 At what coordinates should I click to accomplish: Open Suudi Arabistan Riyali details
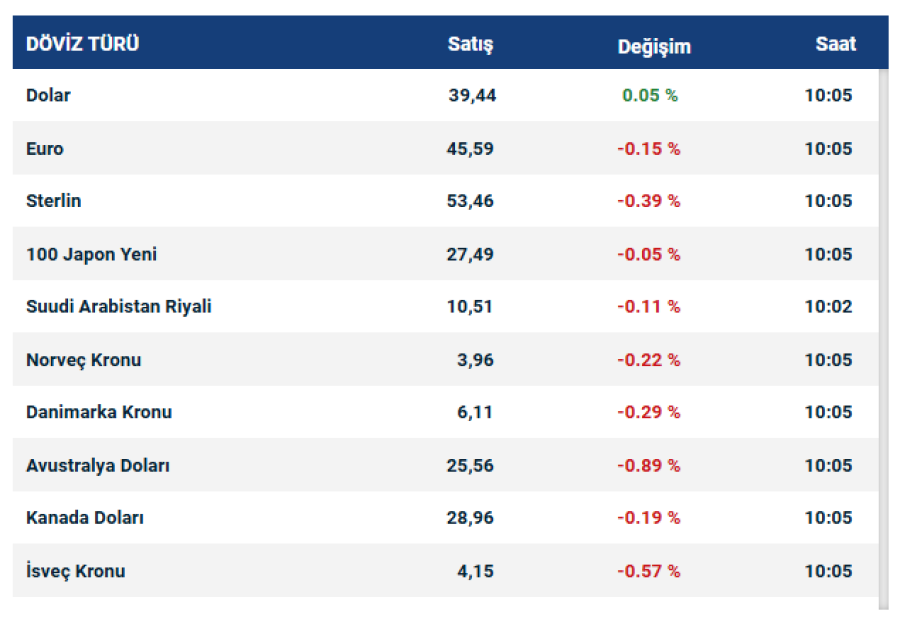pos(119,307)
